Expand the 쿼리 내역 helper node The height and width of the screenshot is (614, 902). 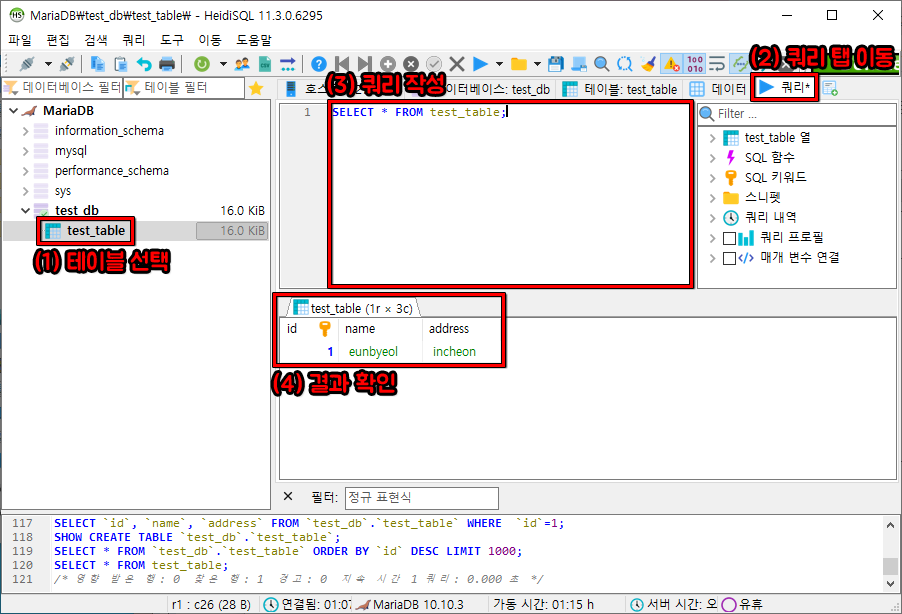[713, 218]
